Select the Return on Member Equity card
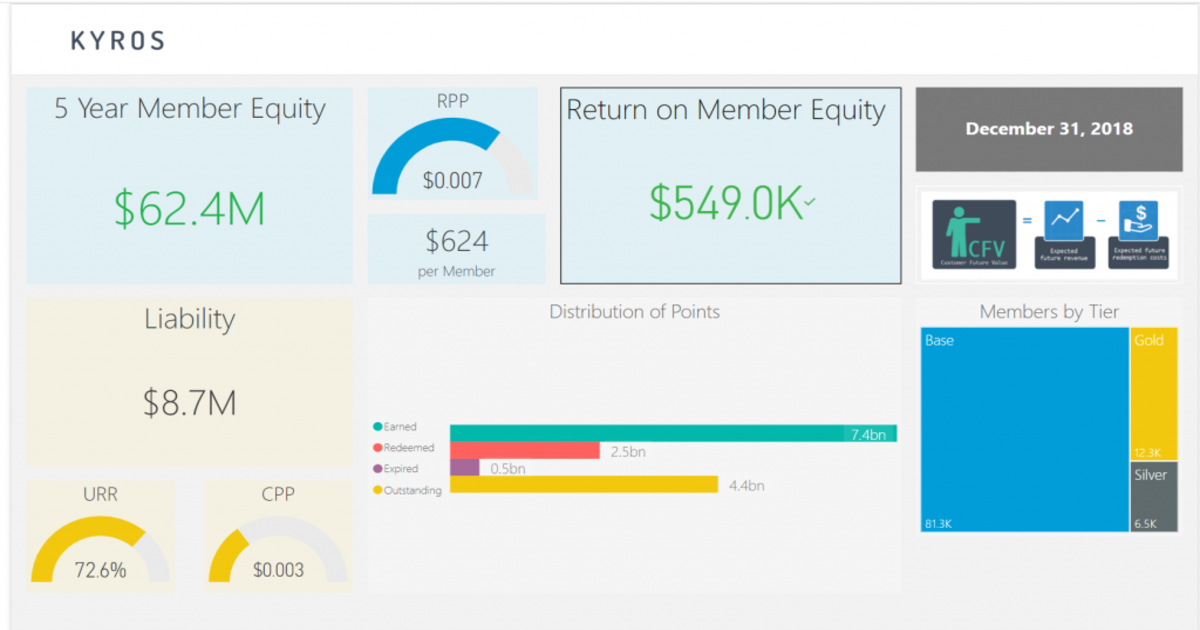This screenshot has height=630, width=1200. click(x=730, y=185)
